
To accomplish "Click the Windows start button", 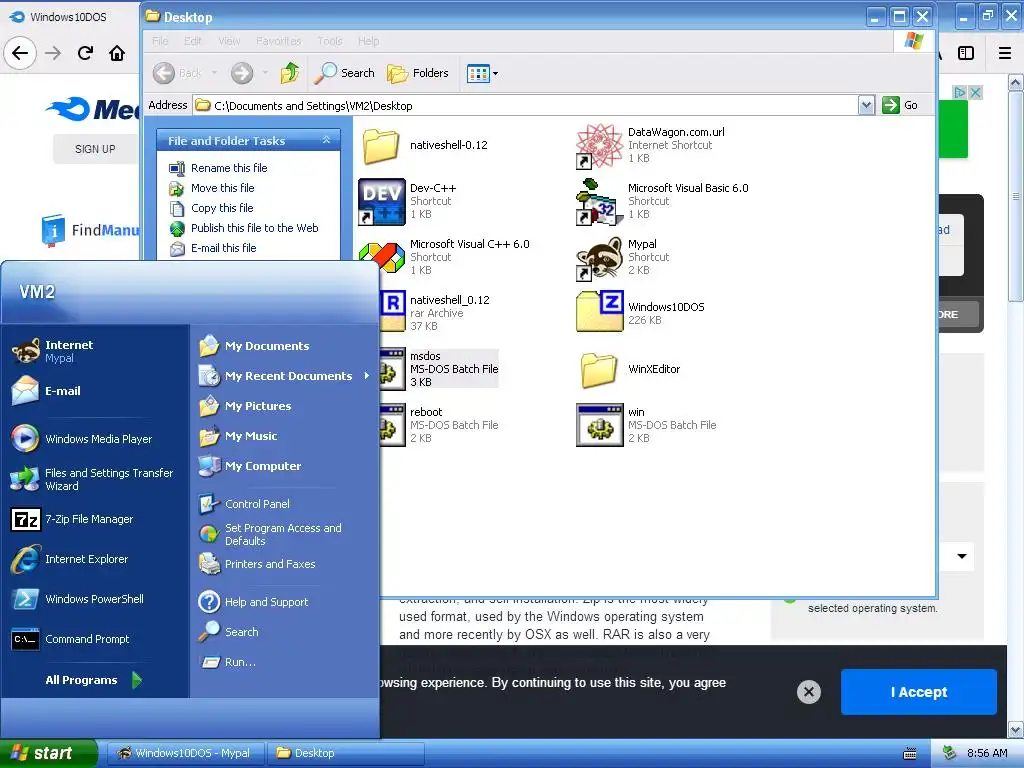I will (48, 753).
